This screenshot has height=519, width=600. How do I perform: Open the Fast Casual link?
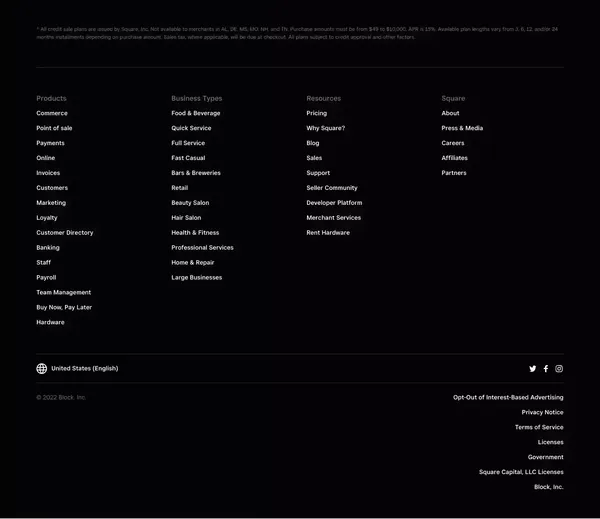click(188, 158)
